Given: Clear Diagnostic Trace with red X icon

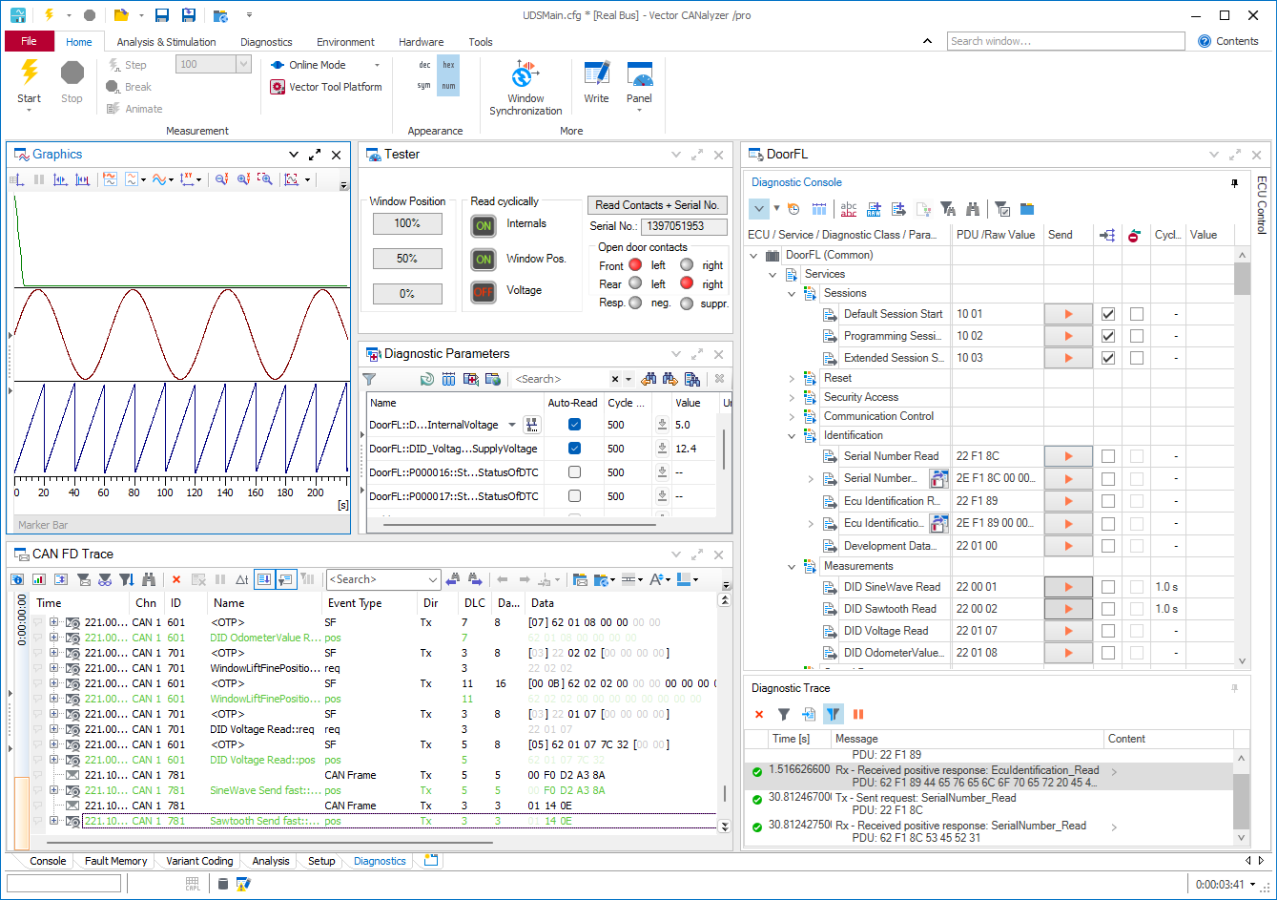Looking at the screenshot, I should tap(759, 714).
